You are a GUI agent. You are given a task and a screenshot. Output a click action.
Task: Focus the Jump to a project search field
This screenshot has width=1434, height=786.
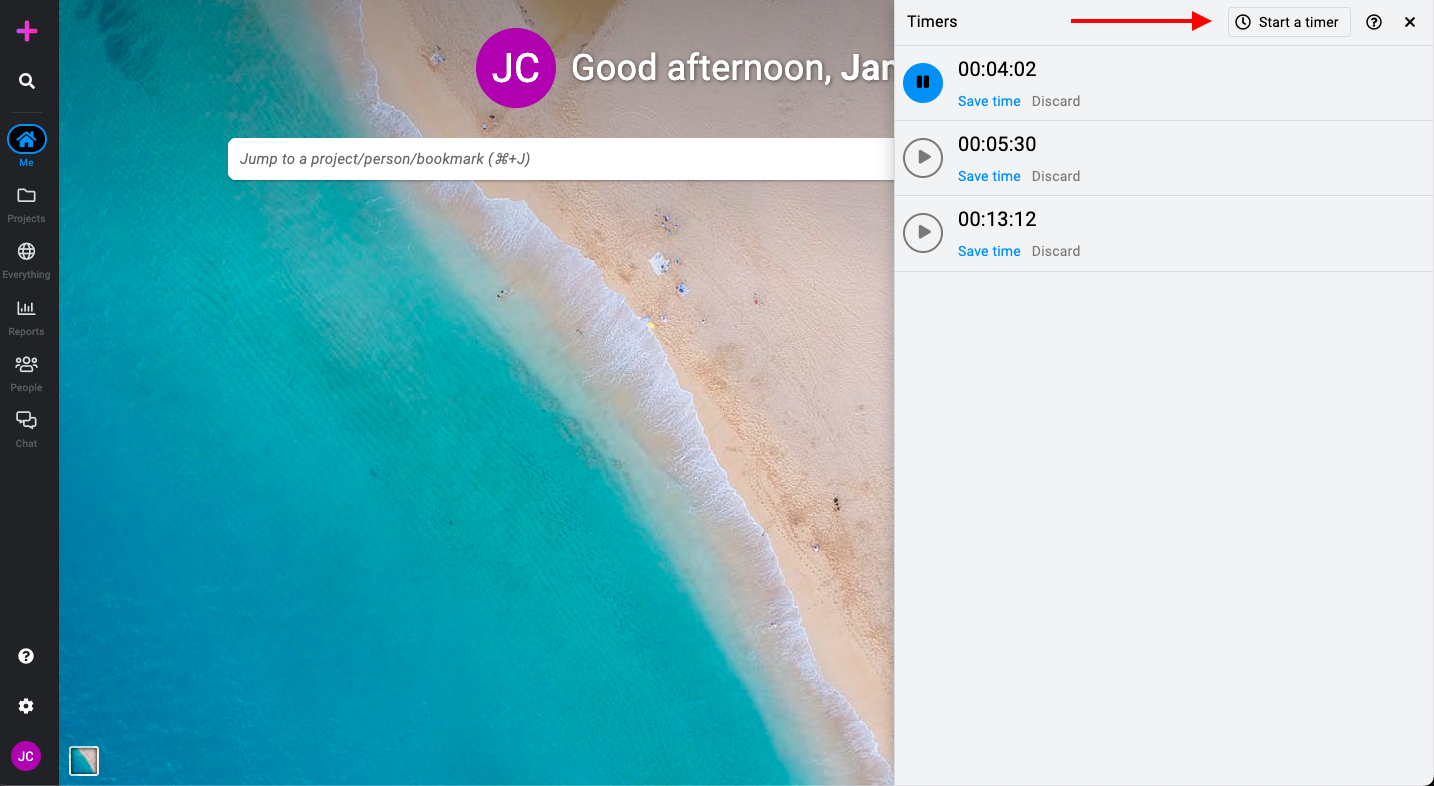tap(561, 159)
